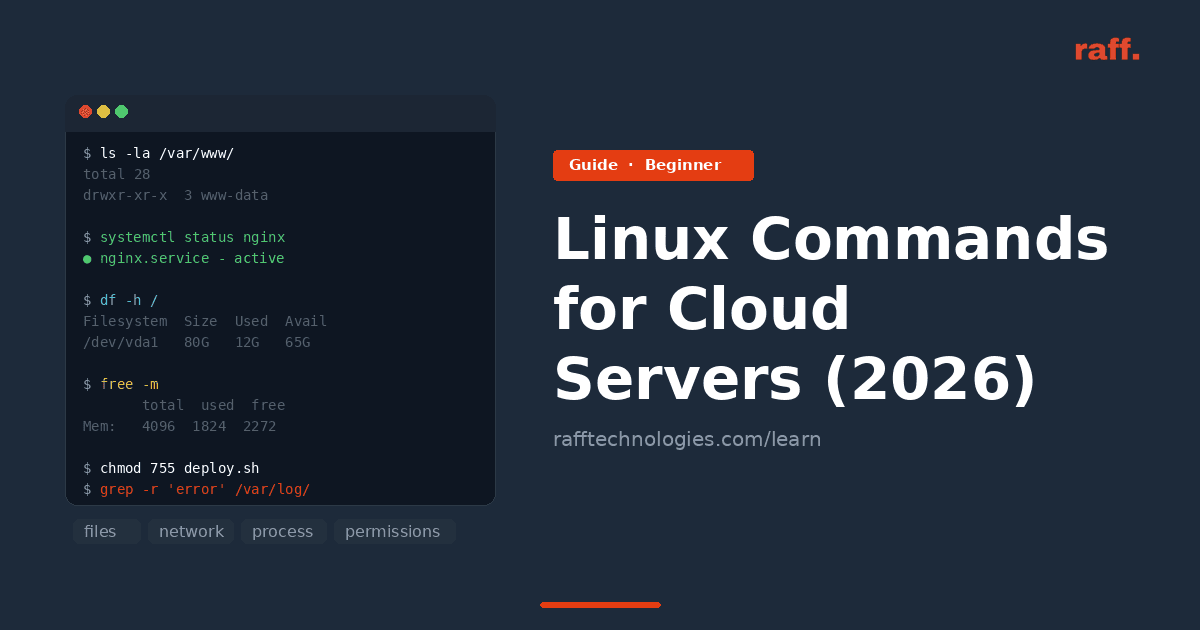Expand the process tag

283,531
